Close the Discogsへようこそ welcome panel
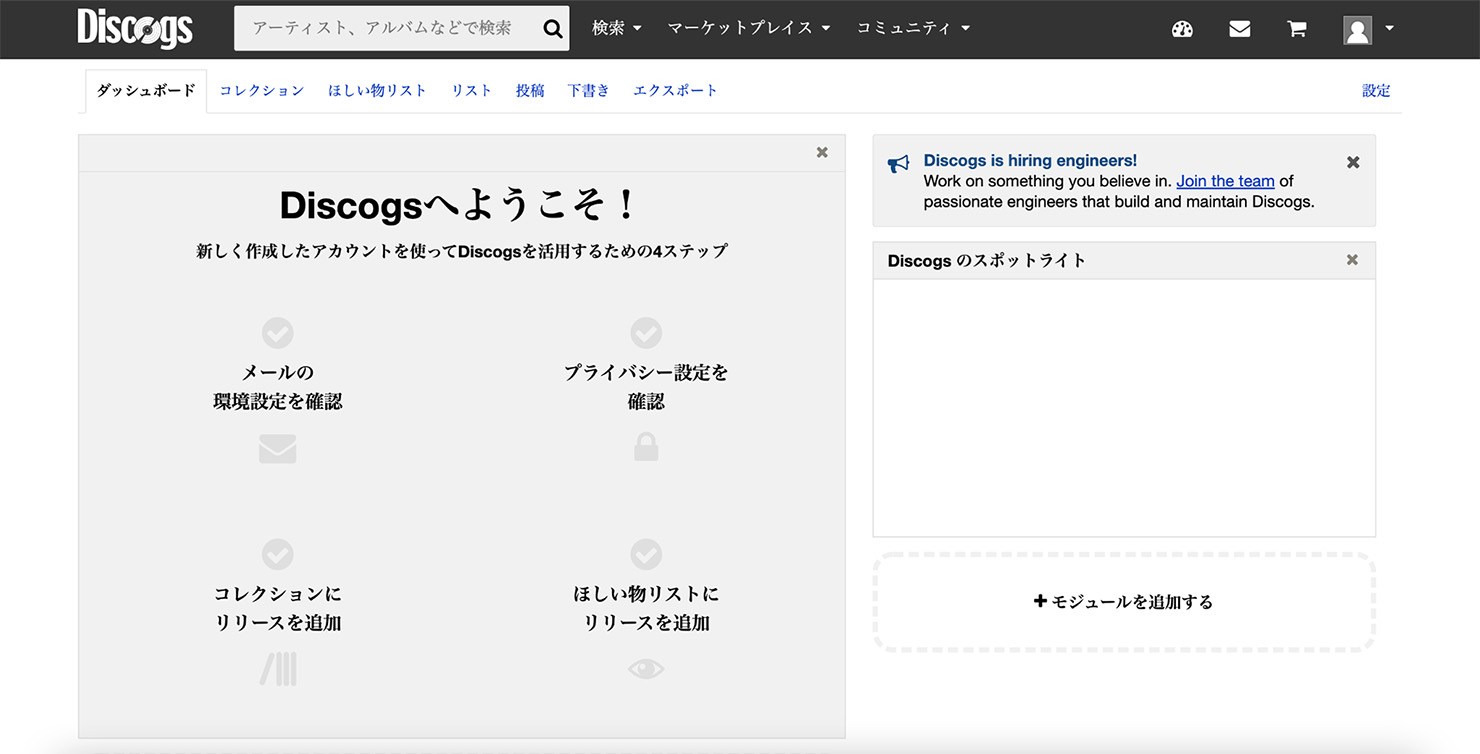The width and height of the screenshot is (1480, 754). [822, 152]
